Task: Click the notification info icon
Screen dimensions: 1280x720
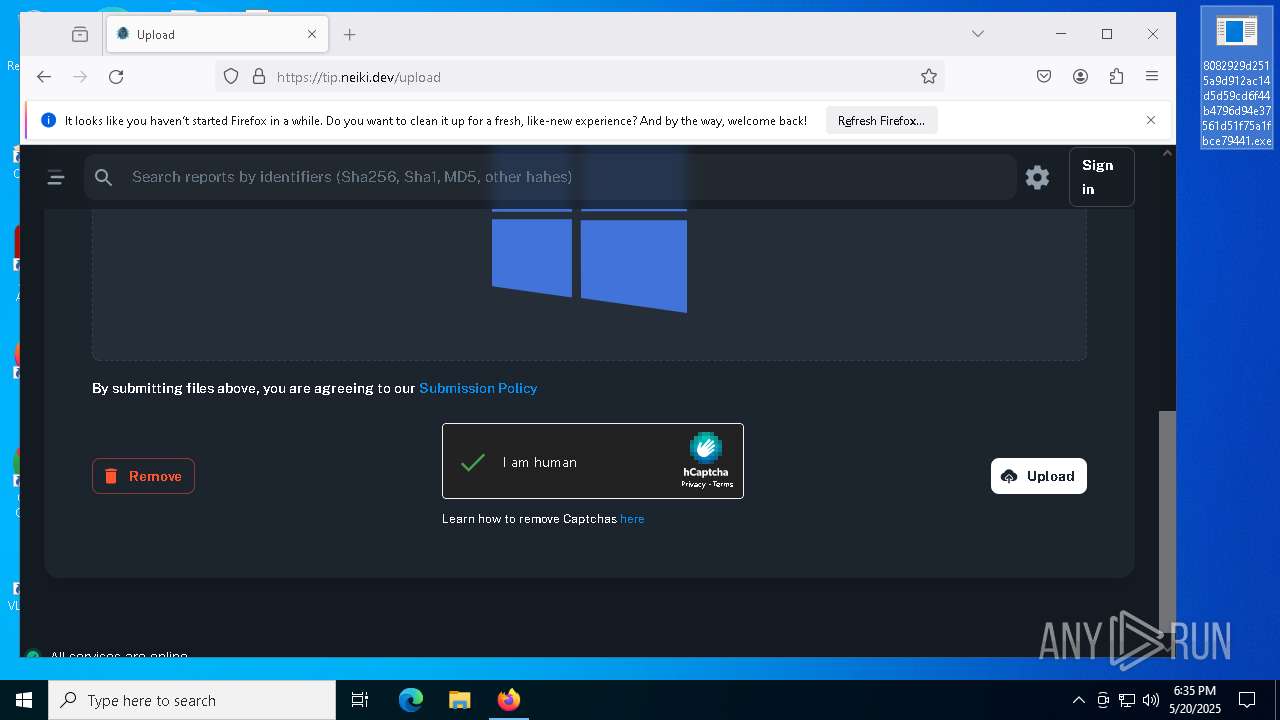Action: click(48, 120)
